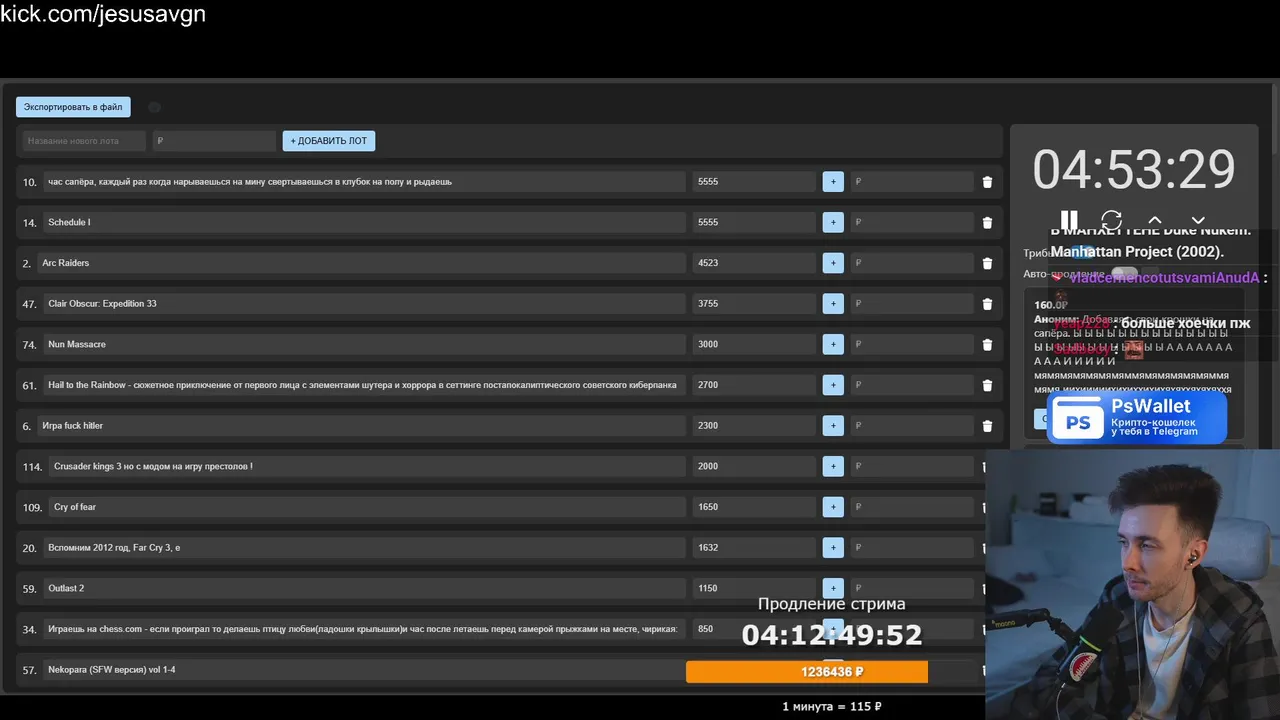This screenshot has height=720, width=1280.
Task: Click 'Clair Obscur: Expedition 33' lot name
Action: 364,304
